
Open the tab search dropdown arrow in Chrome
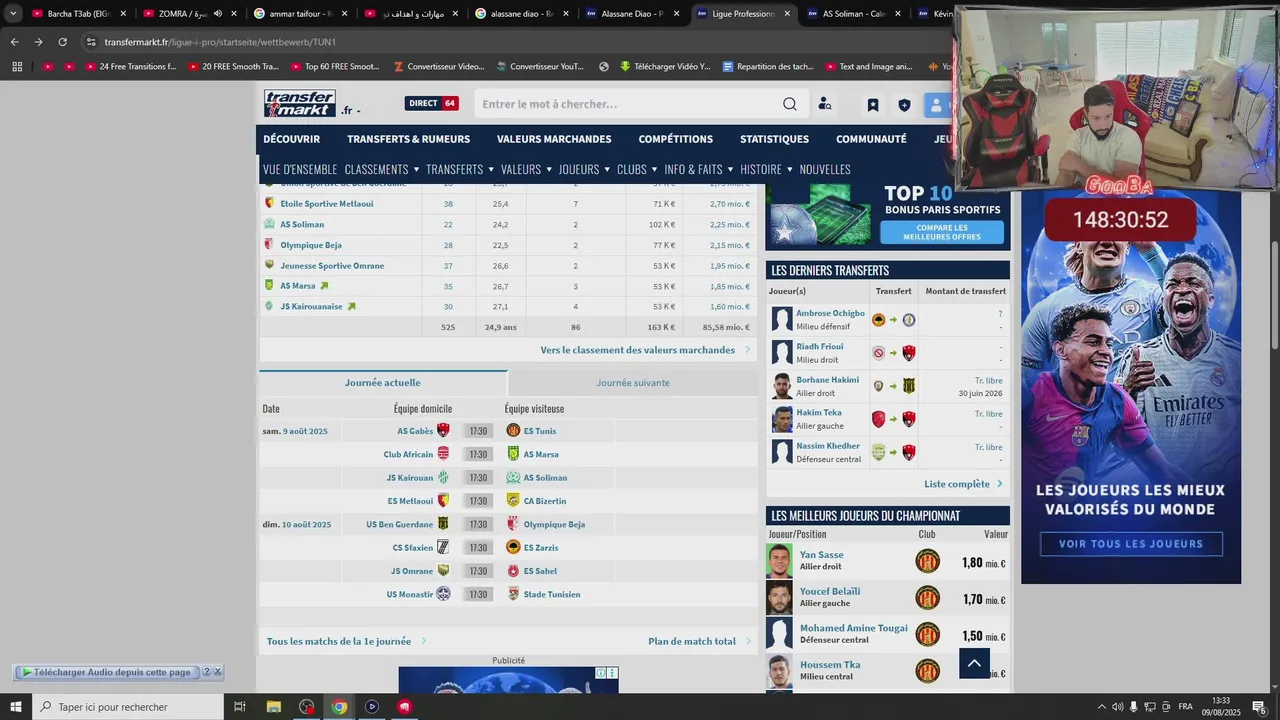(13, 14)
